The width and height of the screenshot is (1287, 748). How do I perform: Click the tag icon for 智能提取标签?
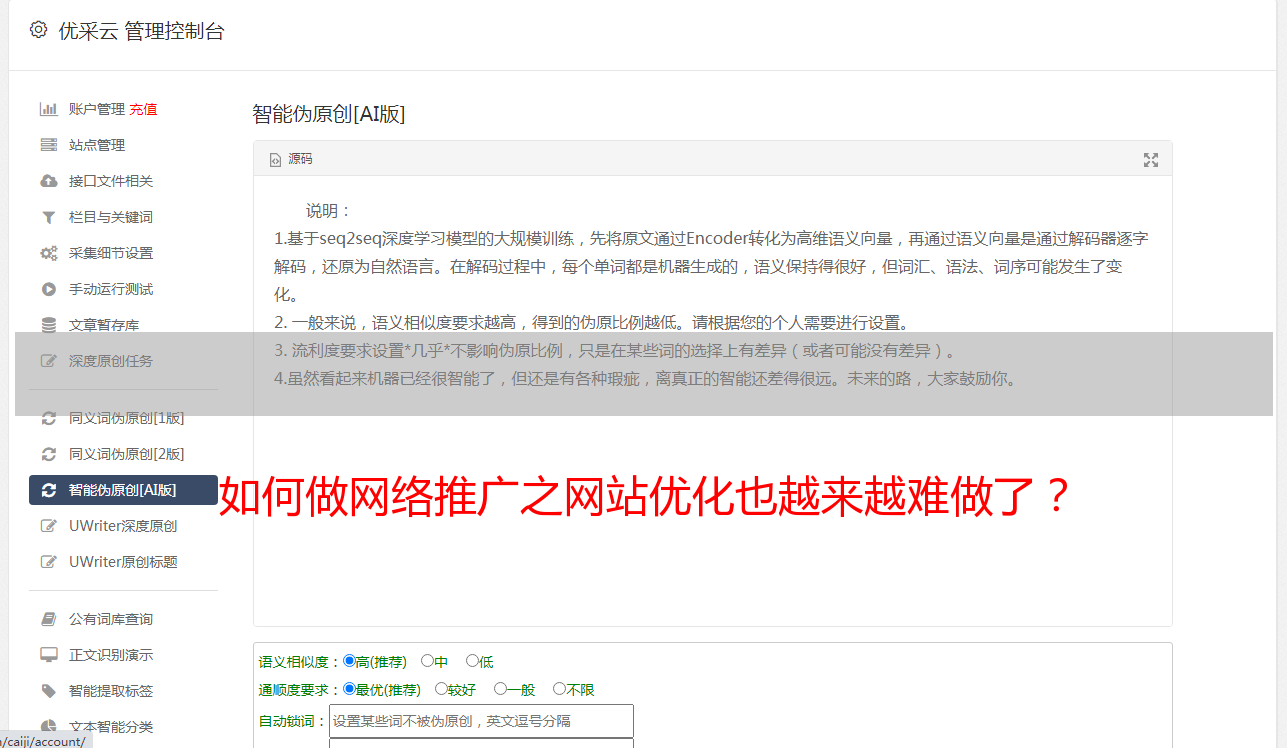pyautogui.click(x=48, y=691)
